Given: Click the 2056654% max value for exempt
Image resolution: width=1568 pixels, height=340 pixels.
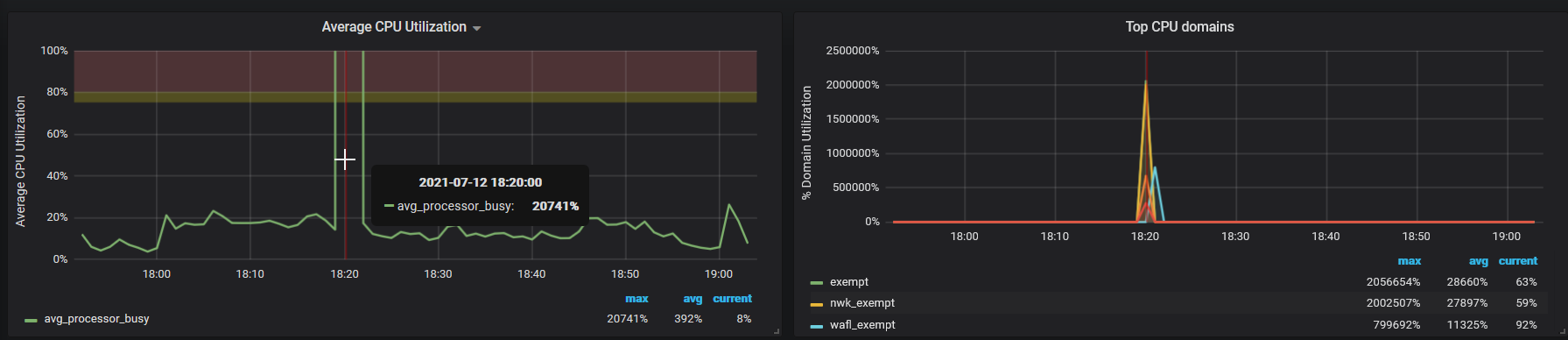Looking at the screenshot, I should (x=1394, y=282).
